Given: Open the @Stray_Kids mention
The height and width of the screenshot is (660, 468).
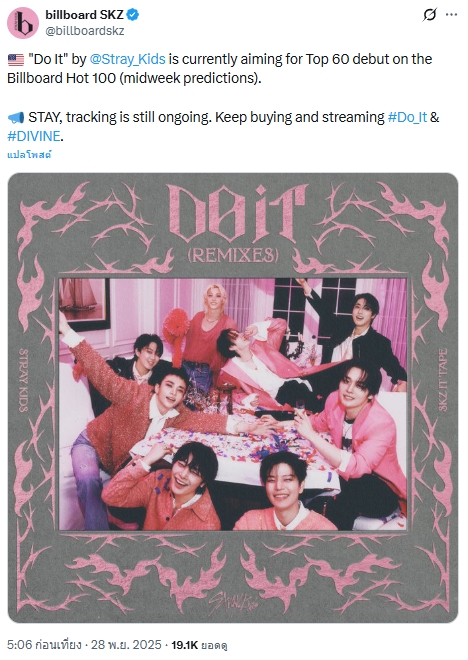Looking at the screenshot, I should (x=128, y=59).
